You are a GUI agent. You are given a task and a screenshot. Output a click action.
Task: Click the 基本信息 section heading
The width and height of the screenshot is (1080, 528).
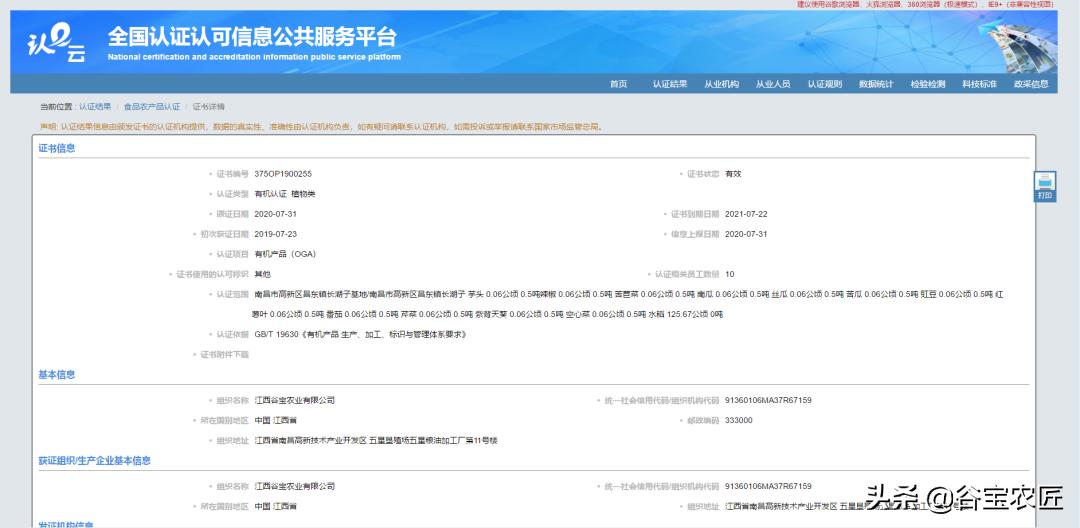[x=56, y=374]
